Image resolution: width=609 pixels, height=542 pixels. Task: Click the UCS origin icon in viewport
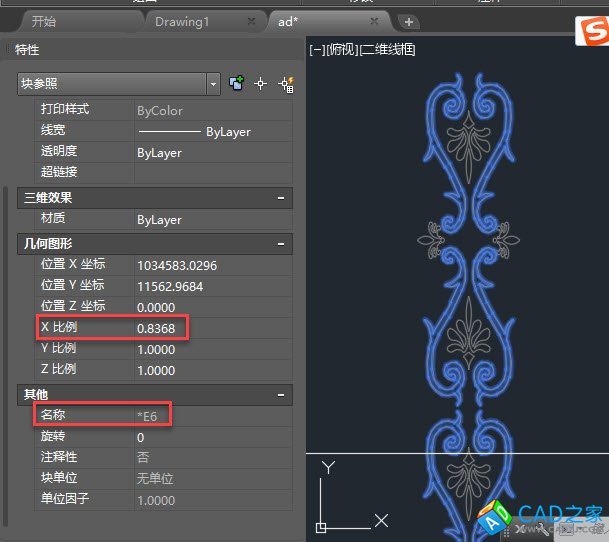[x=321, y=526]
